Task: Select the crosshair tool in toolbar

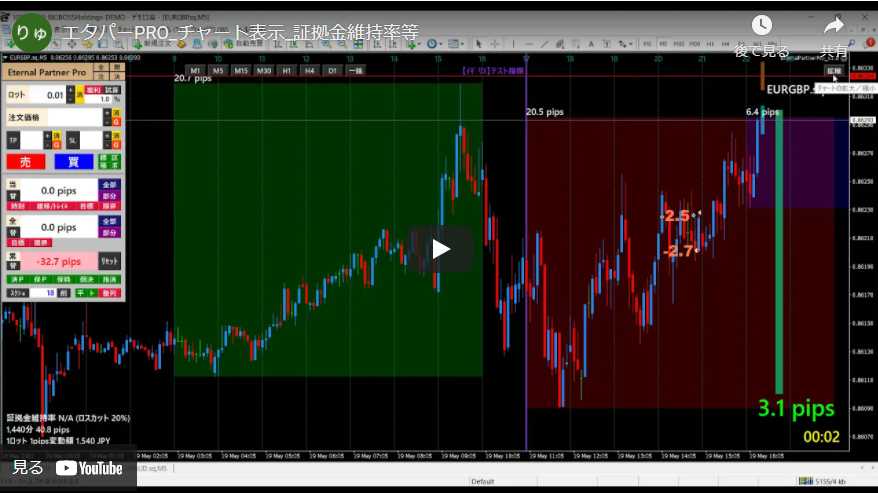Action: coord(494,44)
